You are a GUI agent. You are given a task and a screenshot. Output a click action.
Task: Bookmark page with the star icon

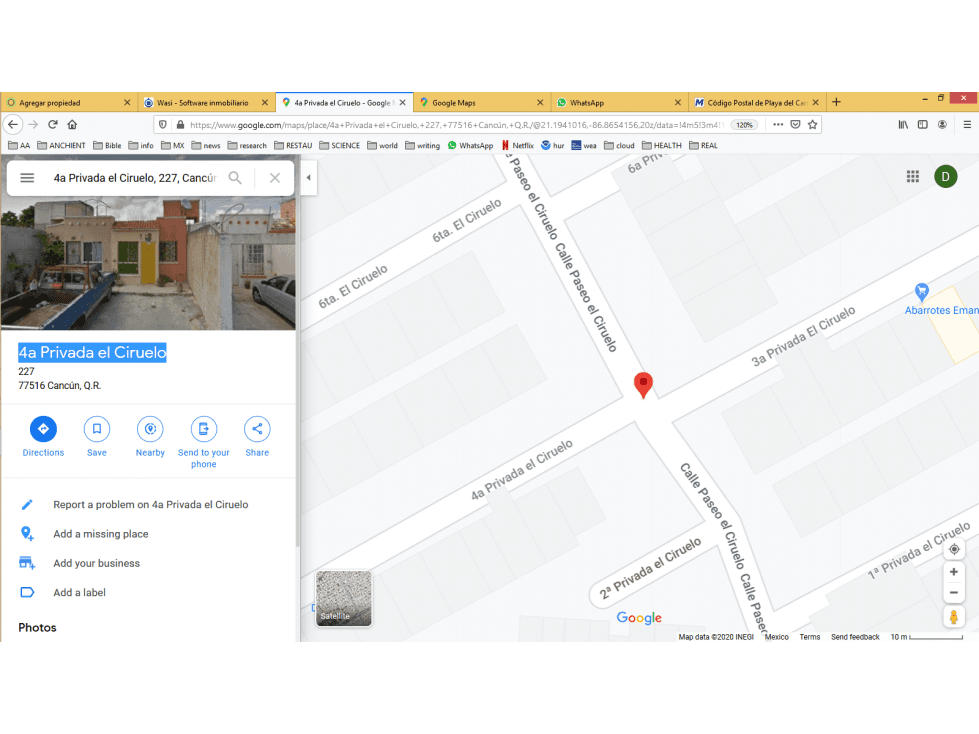click(812, 125)
